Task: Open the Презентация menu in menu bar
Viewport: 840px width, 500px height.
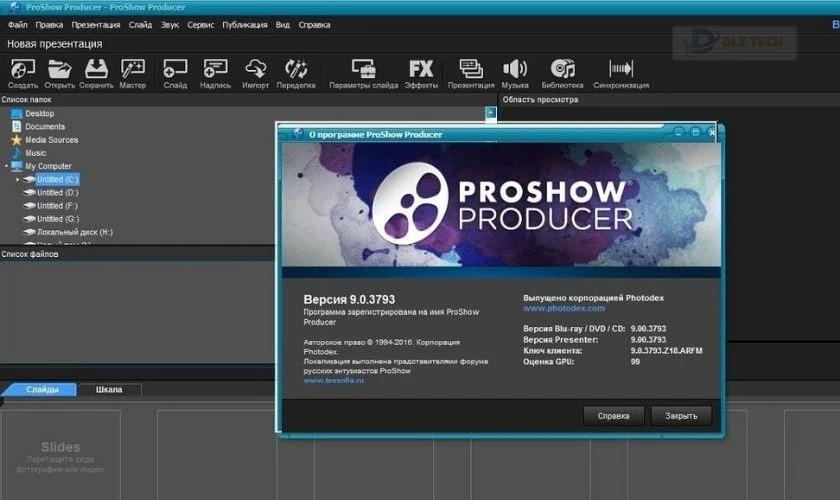Action: pyautogui.click(x=96, y=25)
